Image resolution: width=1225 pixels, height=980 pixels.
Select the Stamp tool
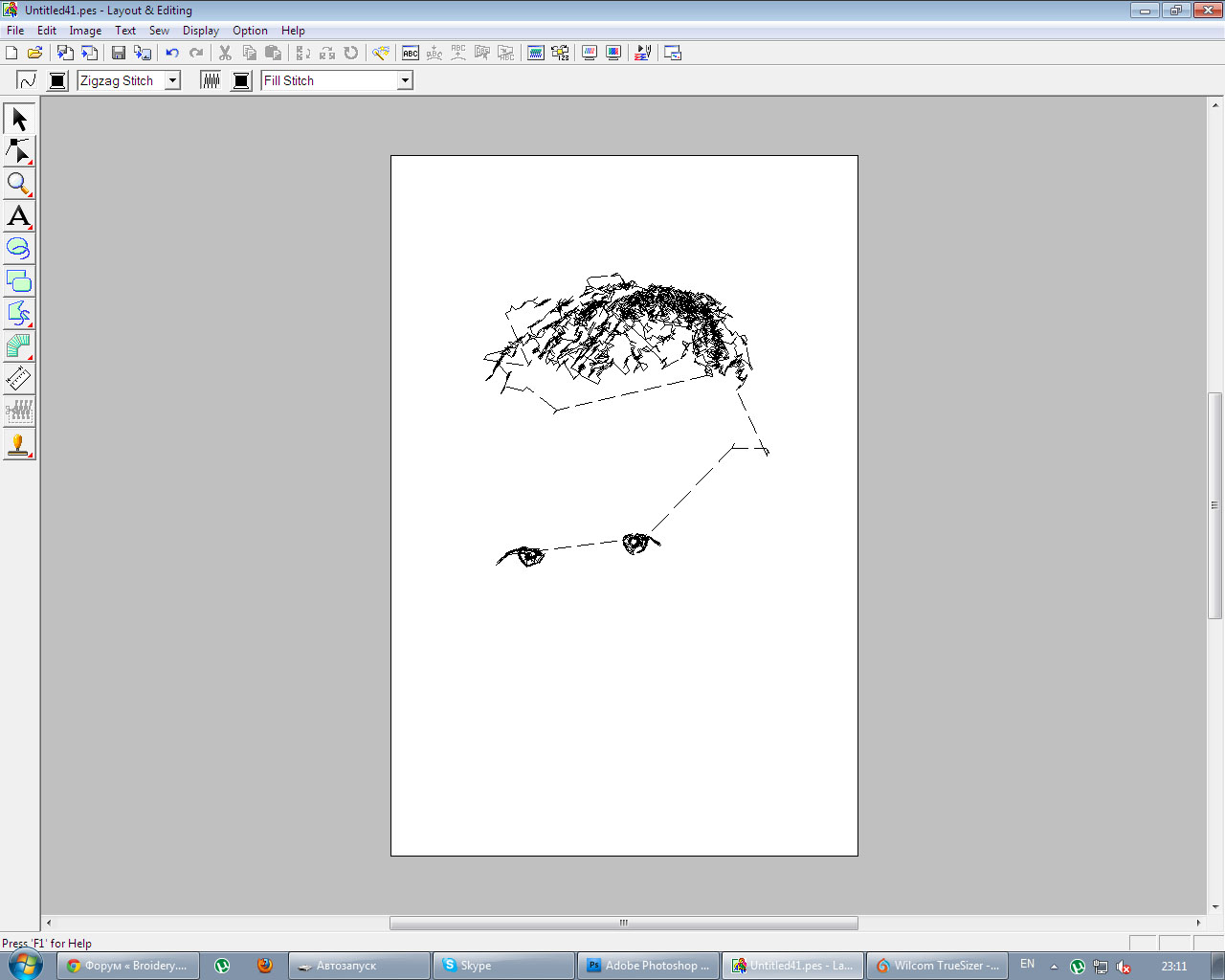[x=19, y=444]
